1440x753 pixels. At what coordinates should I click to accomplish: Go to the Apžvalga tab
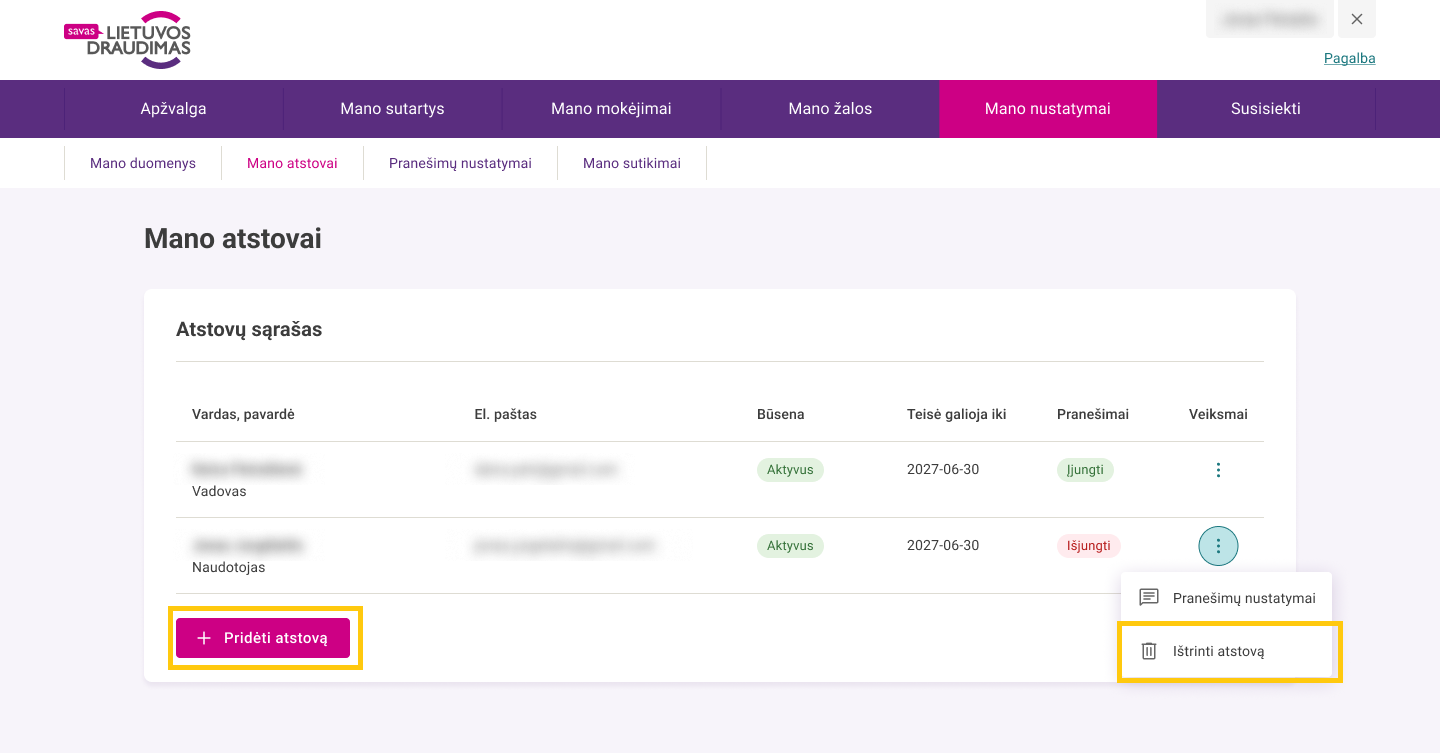click(x=174, y=109)
